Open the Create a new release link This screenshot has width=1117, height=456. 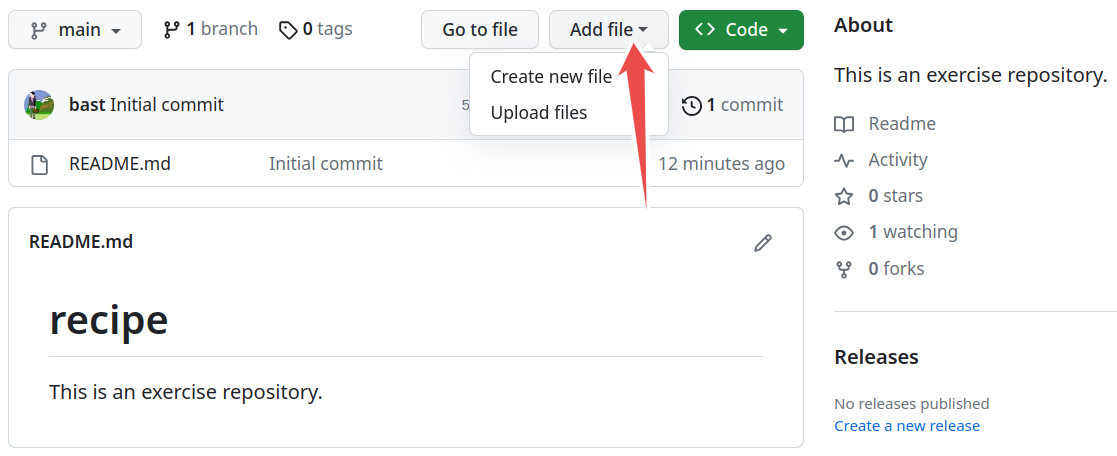(907, 426)
